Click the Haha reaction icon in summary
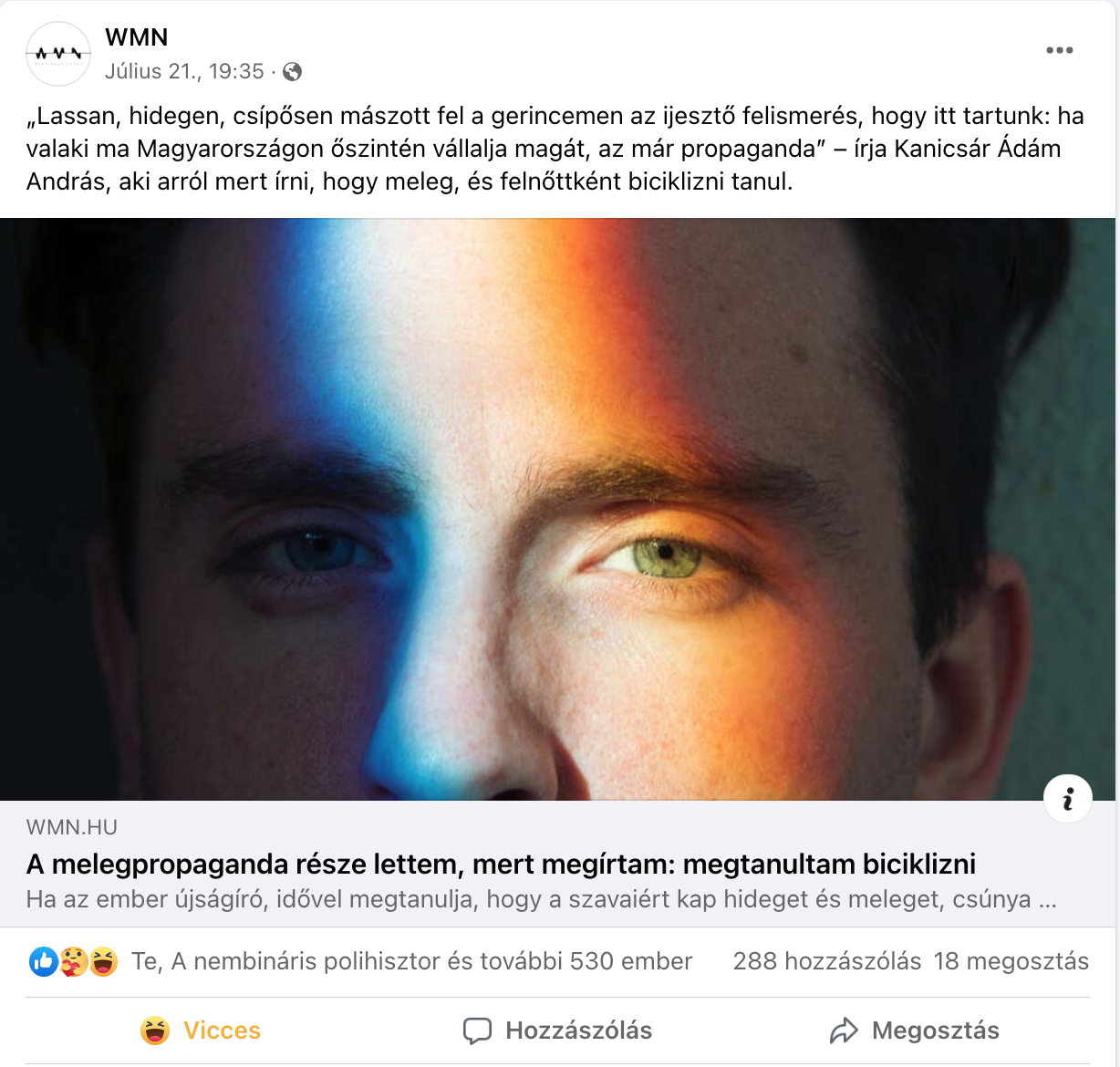The width and height of the screenshot is (1120, 1067). (103, 961)
